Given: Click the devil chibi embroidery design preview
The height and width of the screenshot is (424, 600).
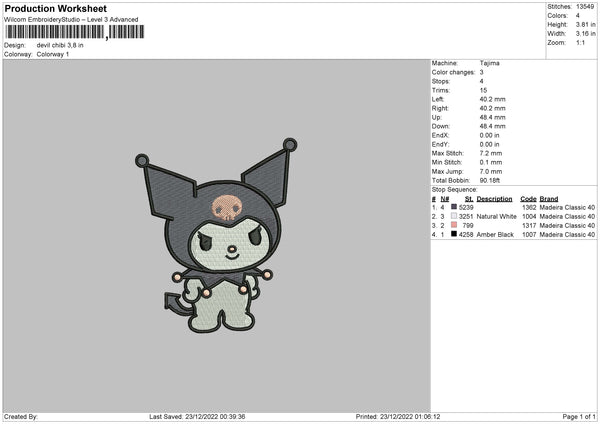Looking at the screenshot, I should [216, 235].
